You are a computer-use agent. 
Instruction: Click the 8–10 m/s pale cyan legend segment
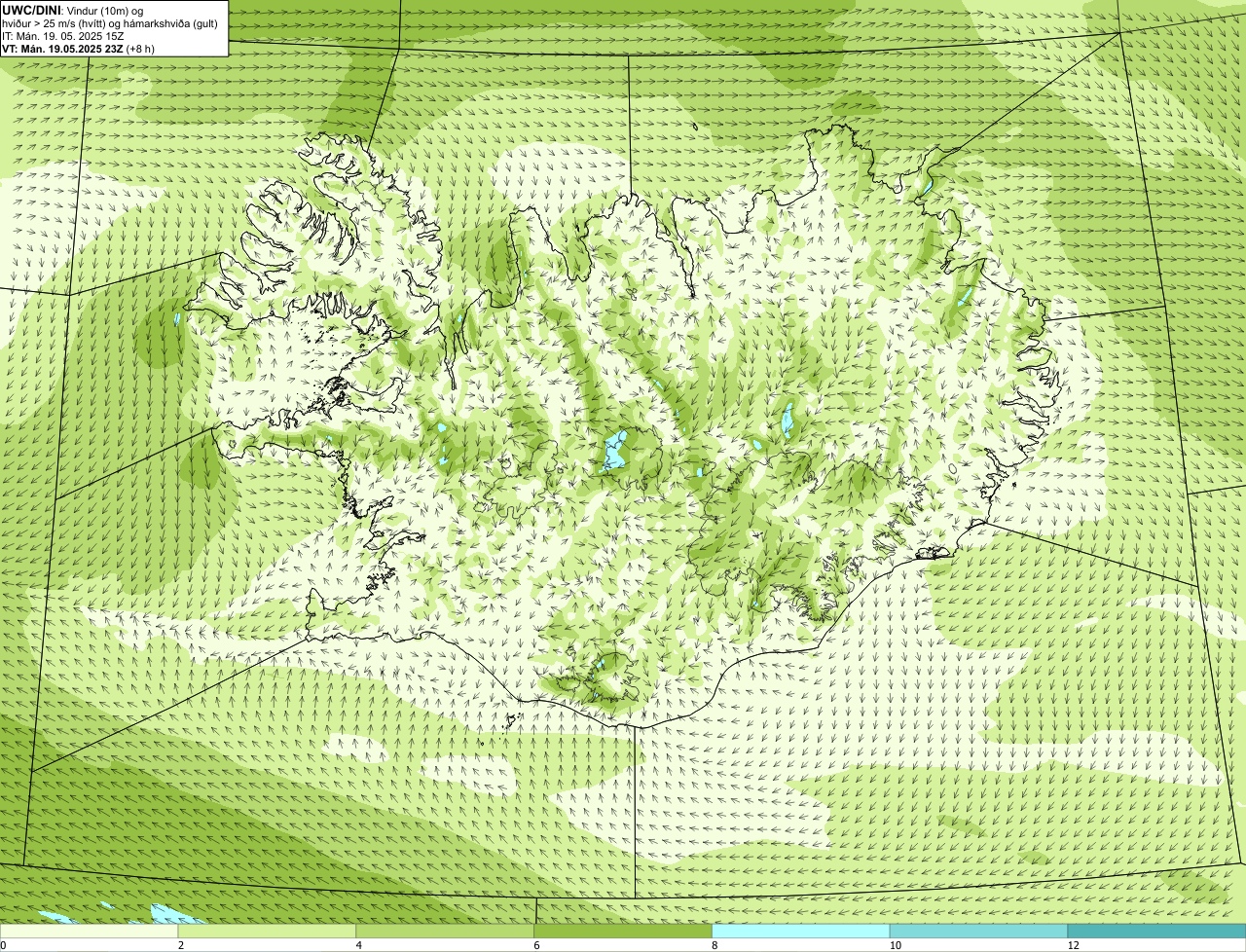click(801, 932)
